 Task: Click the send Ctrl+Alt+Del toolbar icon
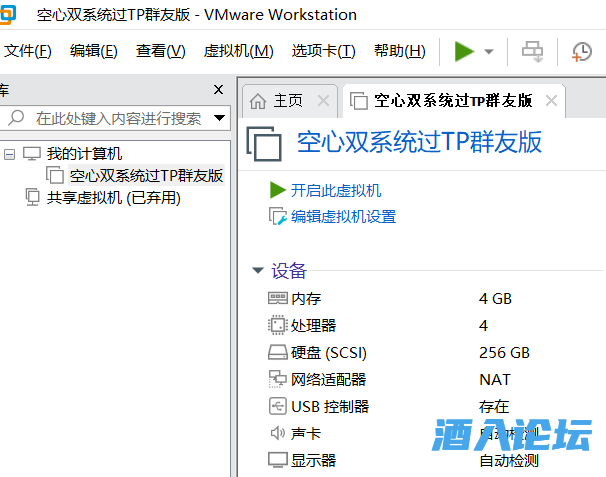pyautogui.click(x=532, y=52)
